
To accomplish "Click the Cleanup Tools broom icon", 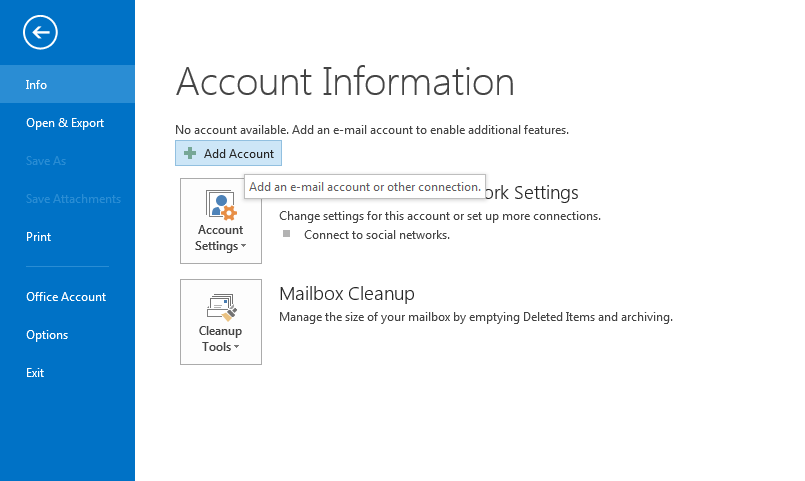I will [221, 307].
